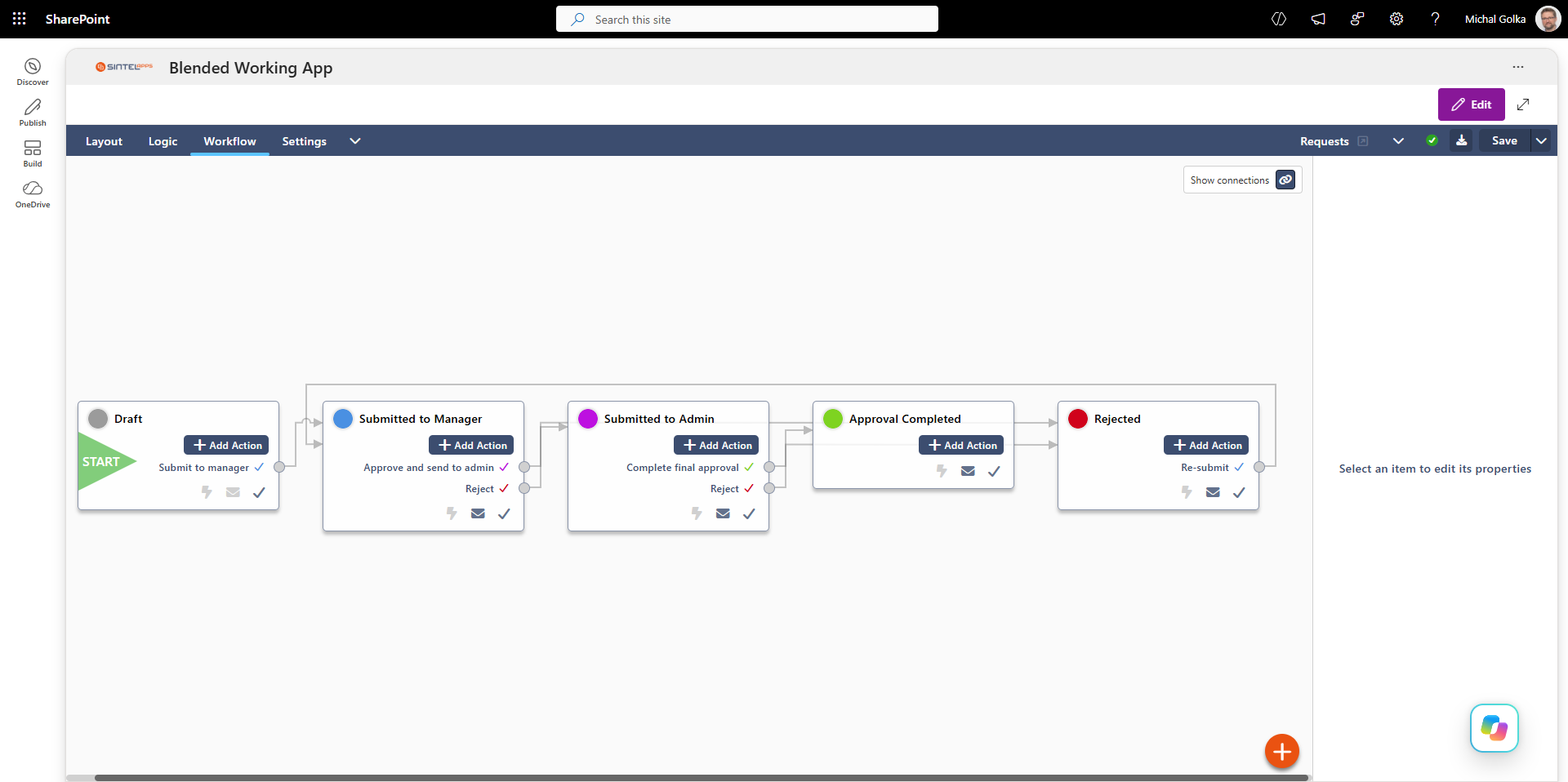Open the OneDrive sidebar item
The image size is (1568, 782).
coord(33,193)
